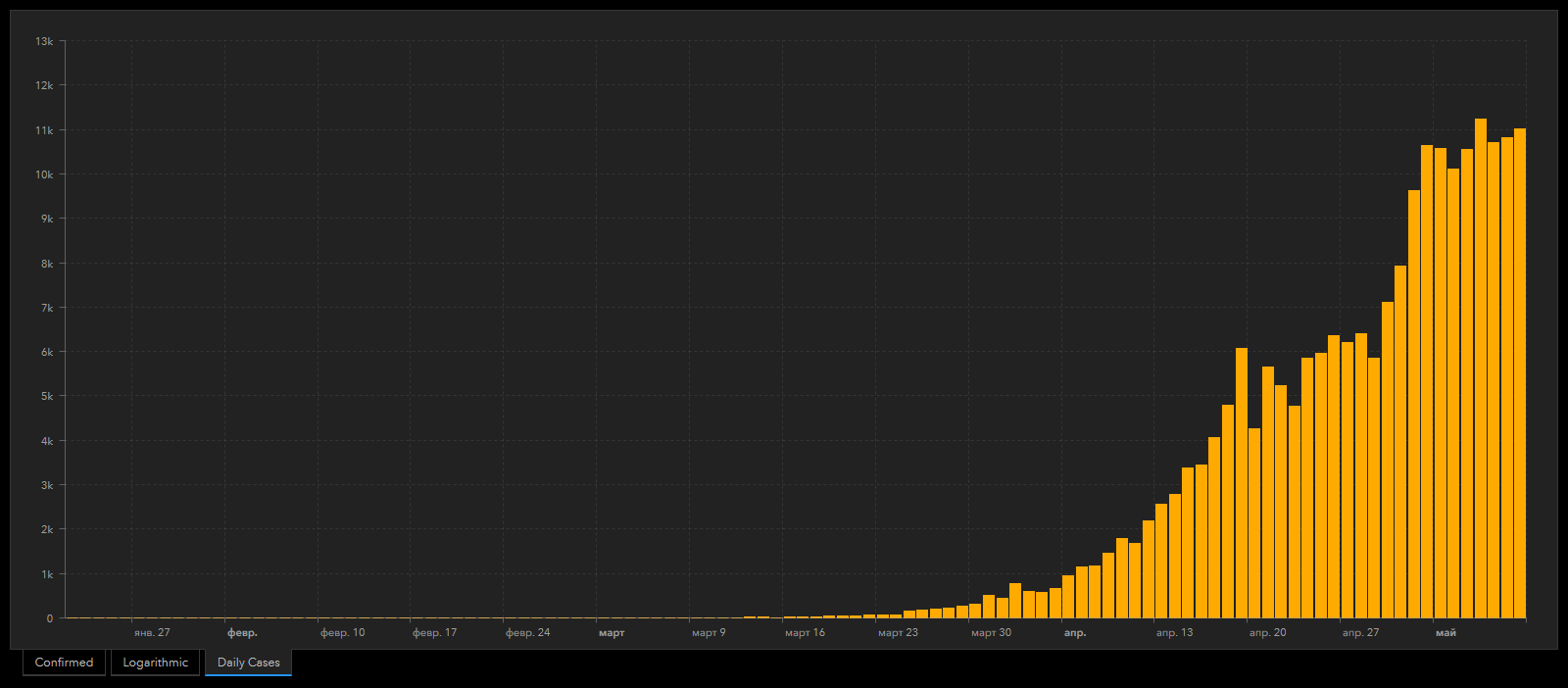This screenshot has height=688, width=1568.
Task: Click the 'март 16' date label
Action: 805,633
